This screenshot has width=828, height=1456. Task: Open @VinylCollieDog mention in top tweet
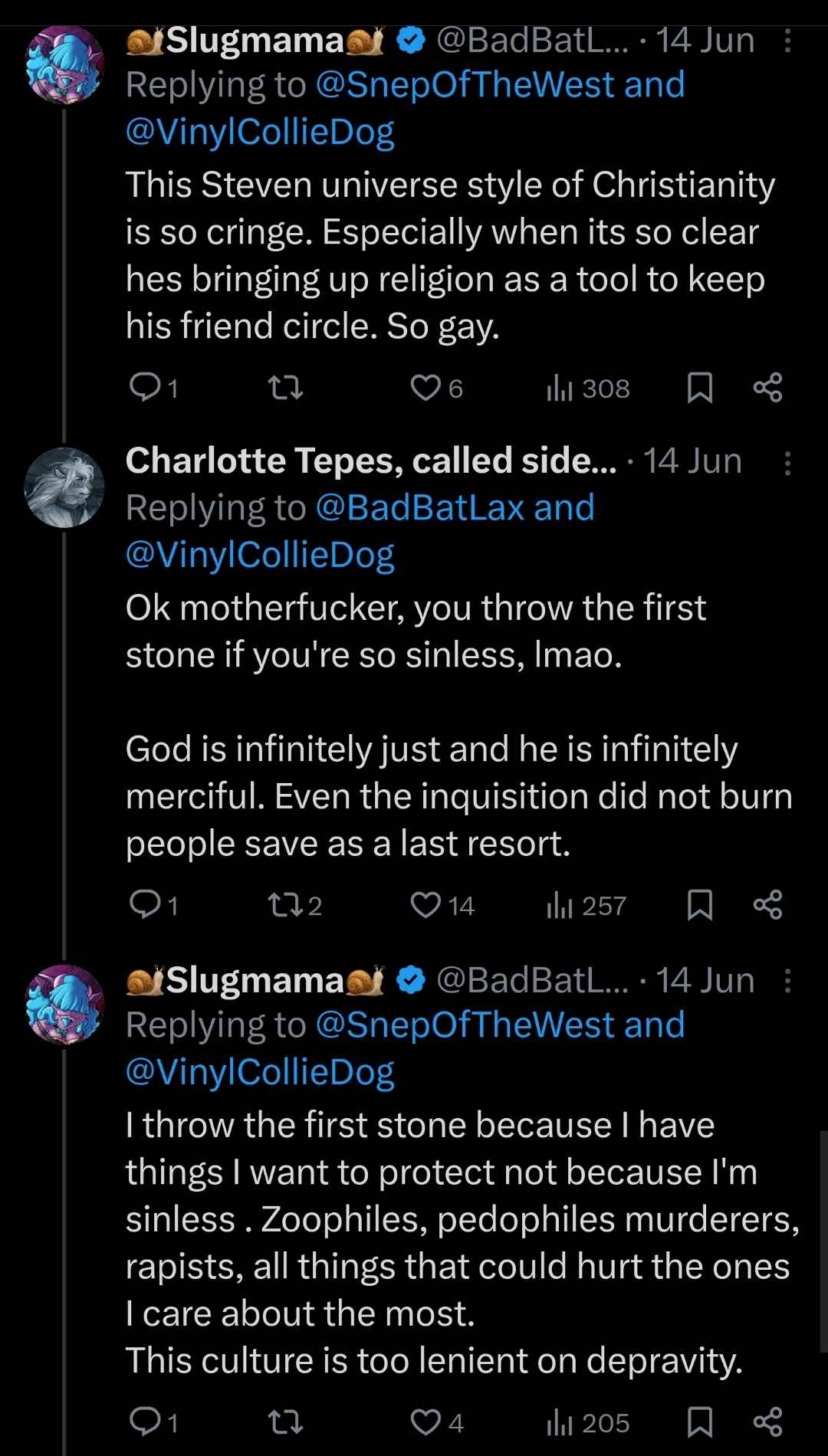(260, 132)
